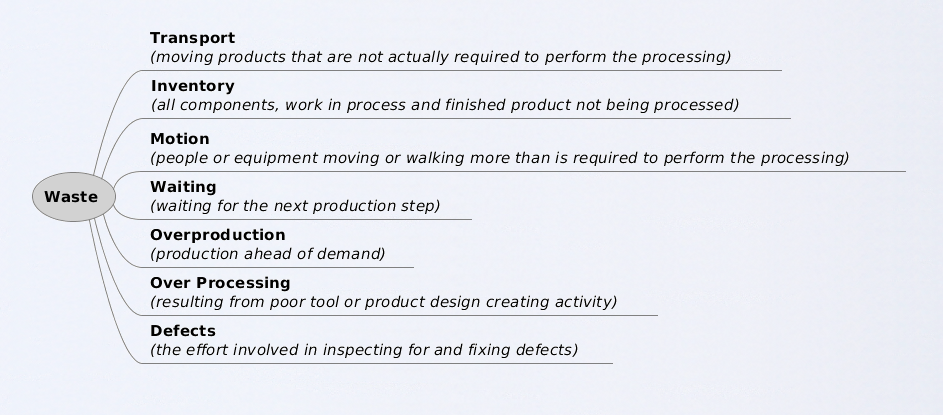This screenshot has height=415, width=943.
Task: Click the 'people or equipment moving' description
Action: click(x=499, y=158)
